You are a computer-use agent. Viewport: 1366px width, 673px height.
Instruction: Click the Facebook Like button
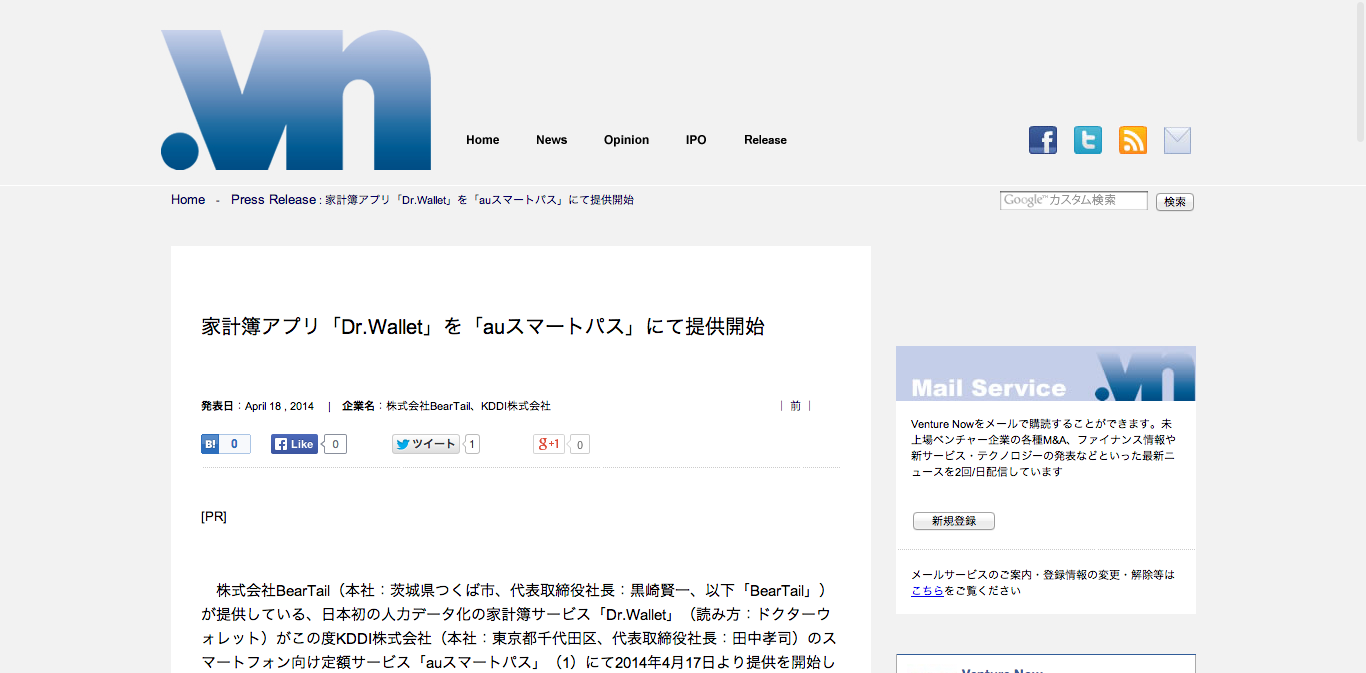[x=294, y=444]
